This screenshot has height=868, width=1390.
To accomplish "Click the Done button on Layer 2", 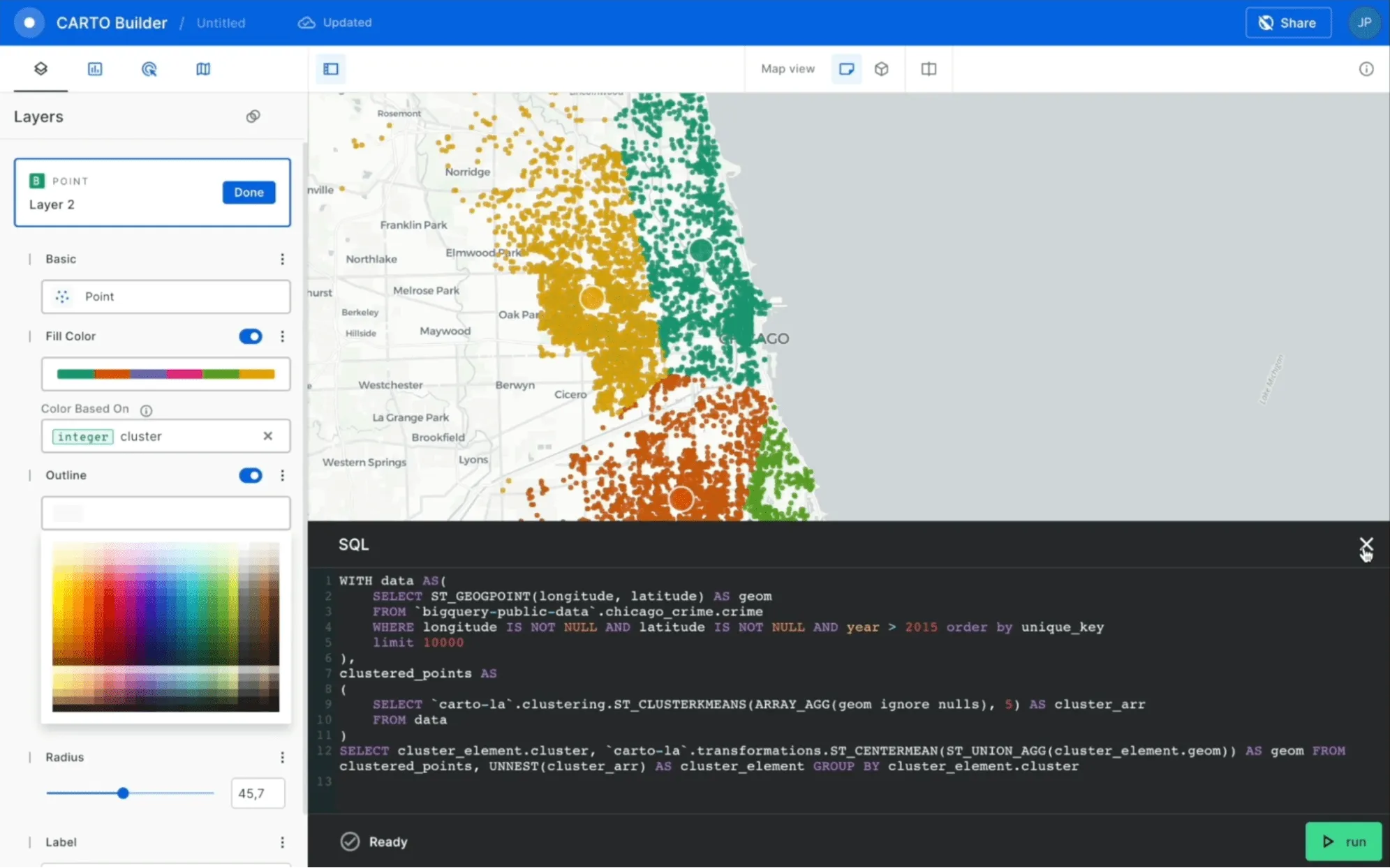I will click(249, 192).
